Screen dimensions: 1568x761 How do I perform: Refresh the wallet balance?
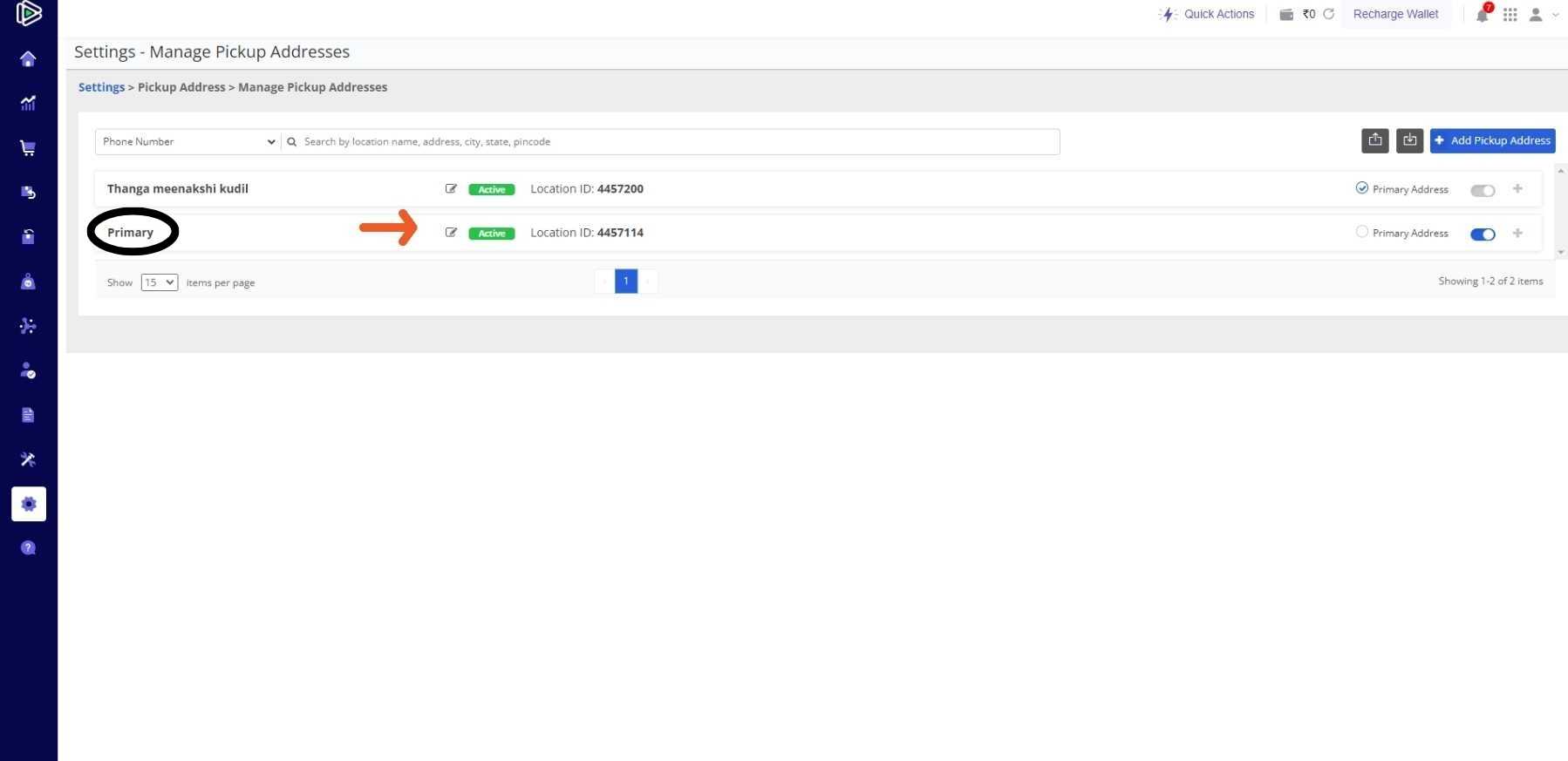(x=1329, y=14)
